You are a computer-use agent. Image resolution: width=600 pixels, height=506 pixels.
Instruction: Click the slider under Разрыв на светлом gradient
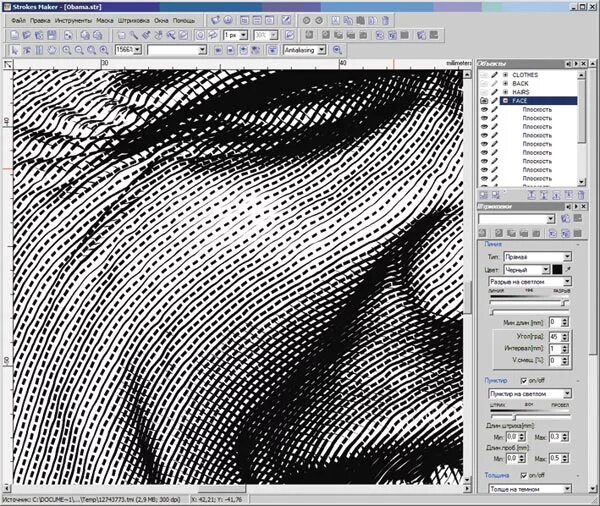[528, 303]
